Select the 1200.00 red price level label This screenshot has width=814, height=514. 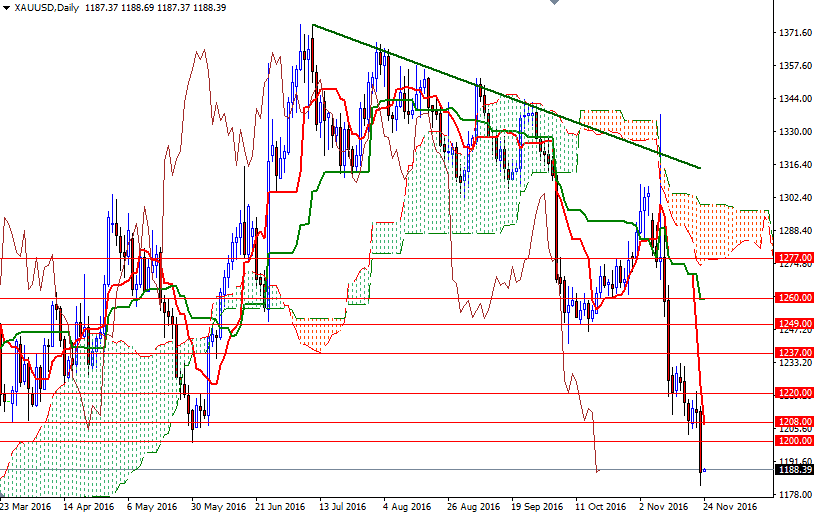point(793,441)
